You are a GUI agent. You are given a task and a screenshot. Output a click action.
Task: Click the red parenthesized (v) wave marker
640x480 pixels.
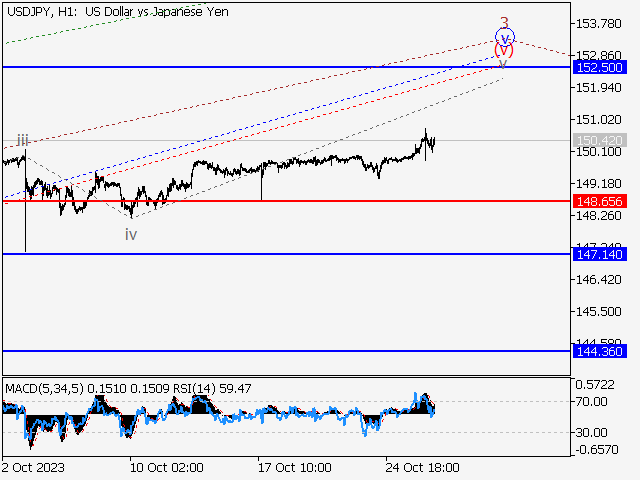click(504, 51)
